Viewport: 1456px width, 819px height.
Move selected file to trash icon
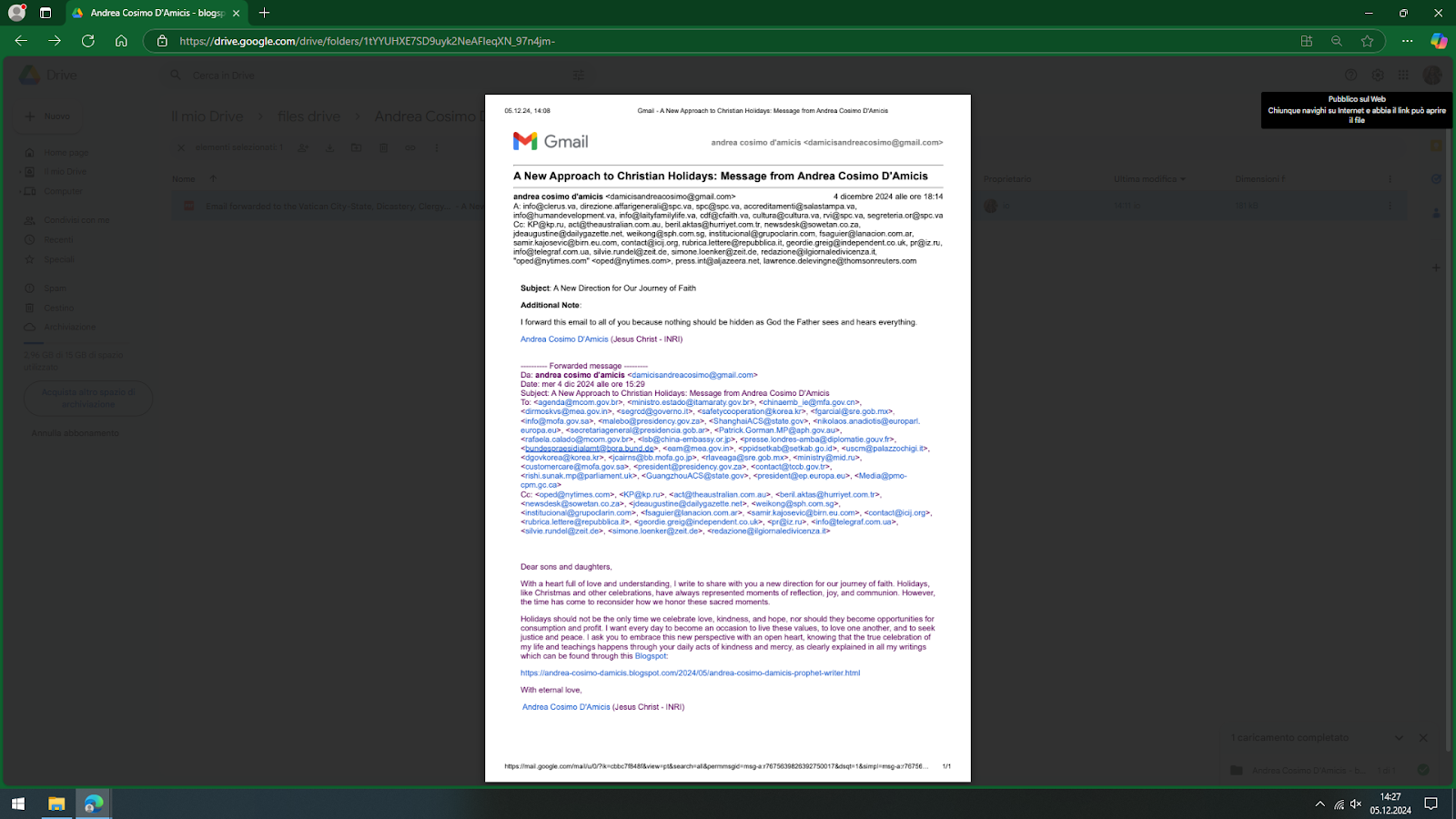(383, 147)
